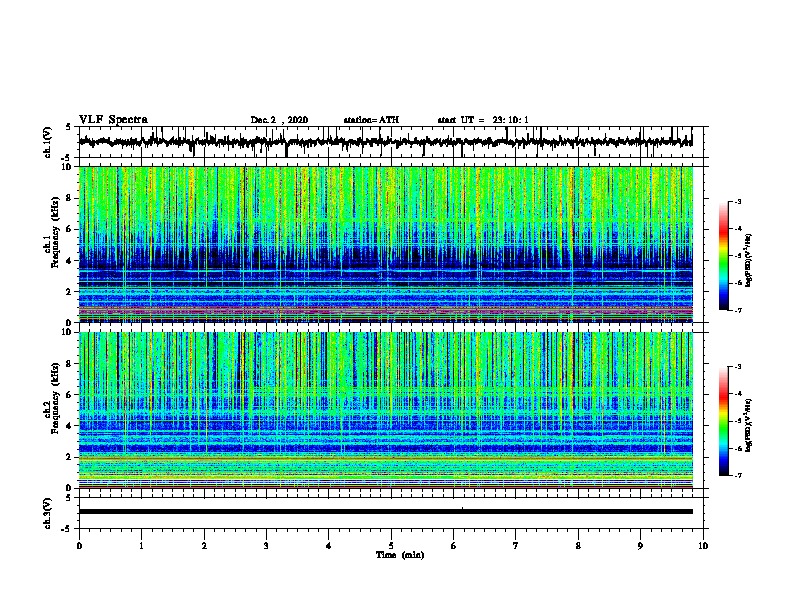The height and width of the screenshot is (612, 792).
Task: Click the "-3" tick on the ch.2 colorbar
Action: (738, 367)
